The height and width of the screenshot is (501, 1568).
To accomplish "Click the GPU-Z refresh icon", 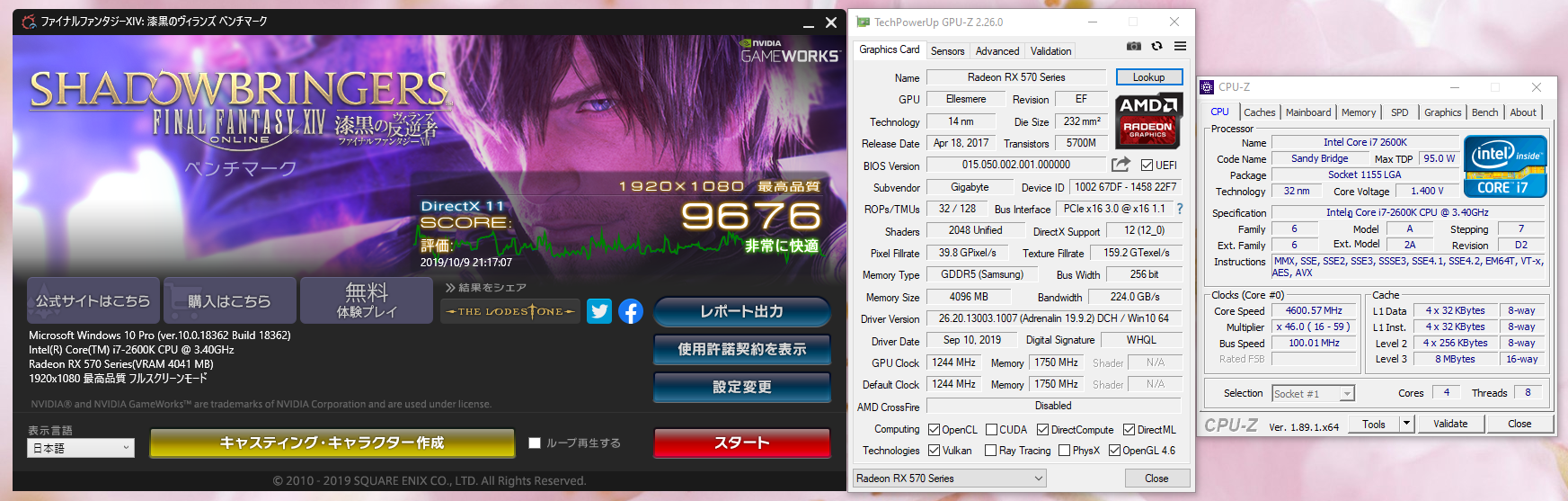I will pyautogui.click(x=1157, y=46).
